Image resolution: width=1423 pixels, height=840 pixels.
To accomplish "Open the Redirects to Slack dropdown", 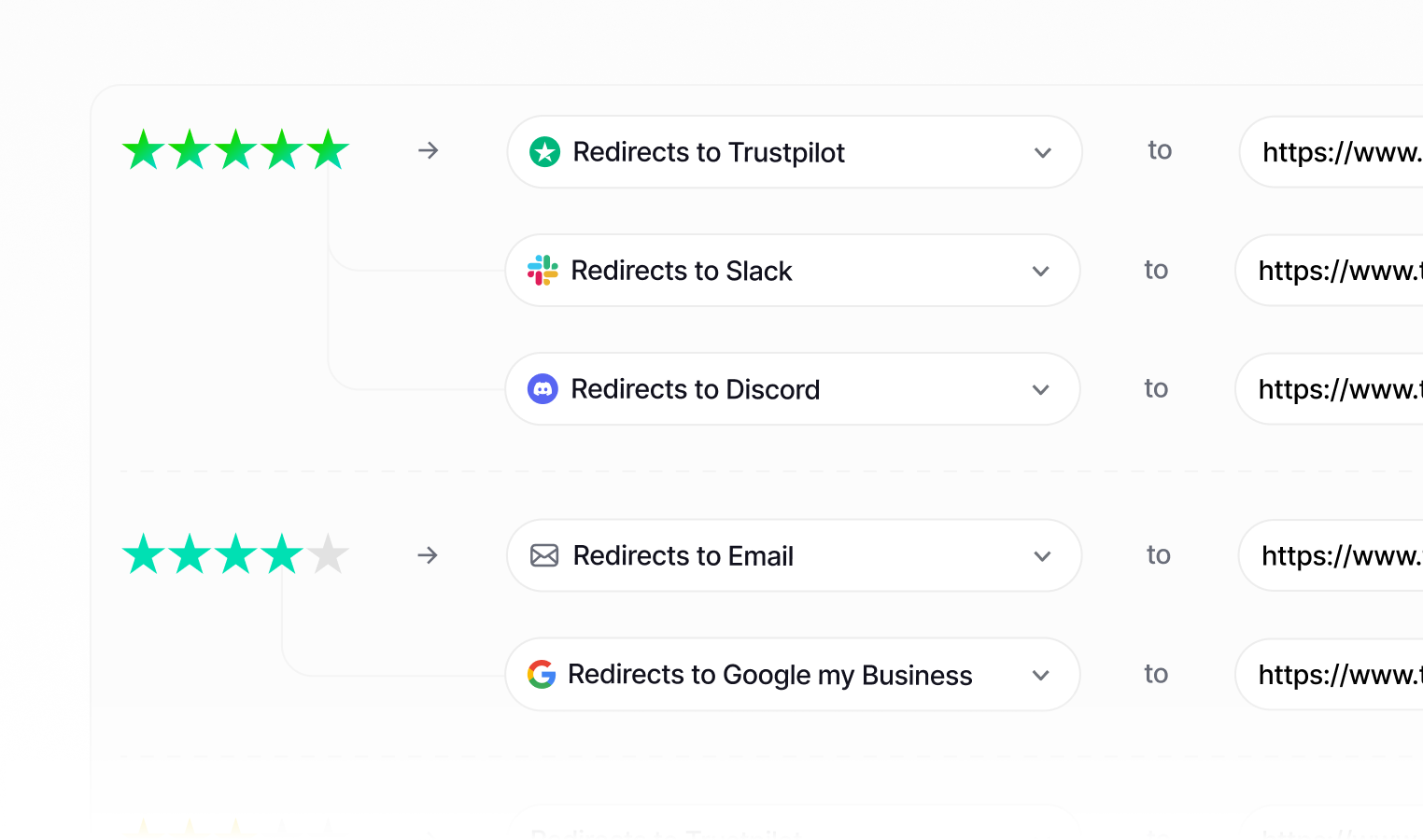I will (x=793, y=271).
